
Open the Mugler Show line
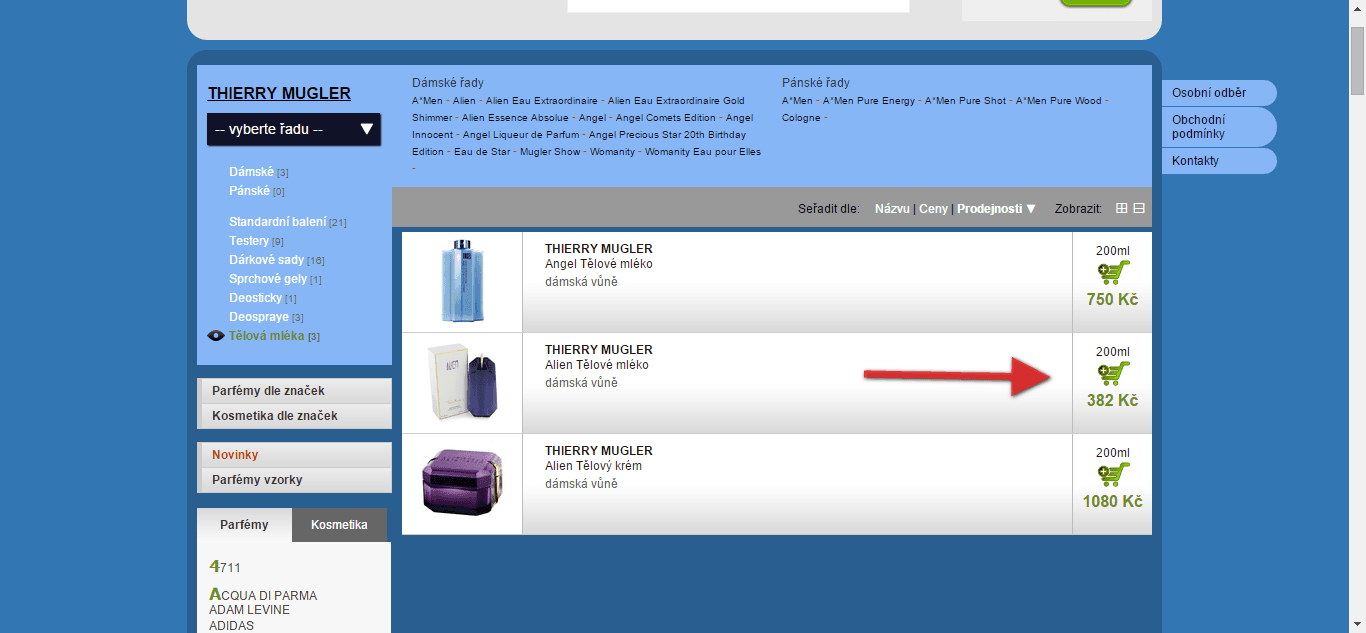550,152
